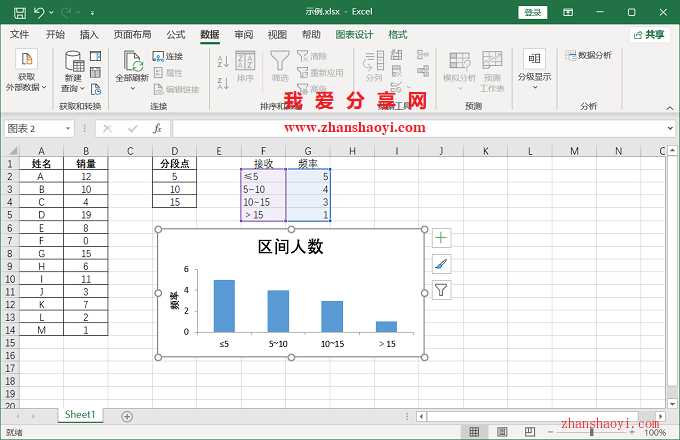Click Chart Elements plus button
The width and height of the screenshot is (680, 440).
441,238
